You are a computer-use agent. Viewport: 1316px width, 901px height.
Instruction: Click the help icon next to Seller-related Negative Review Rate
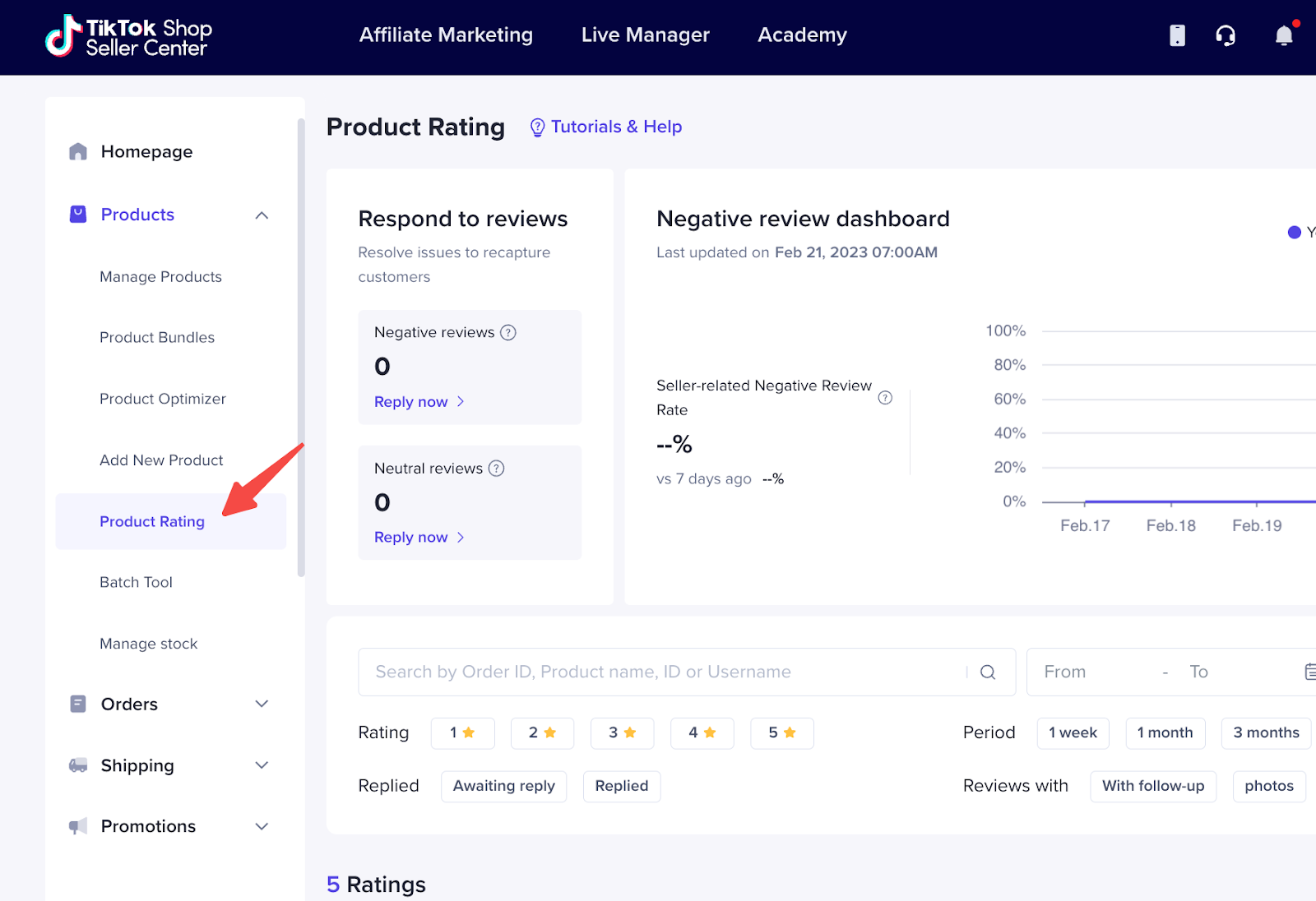pyautogui.click(x=886, y=397)
